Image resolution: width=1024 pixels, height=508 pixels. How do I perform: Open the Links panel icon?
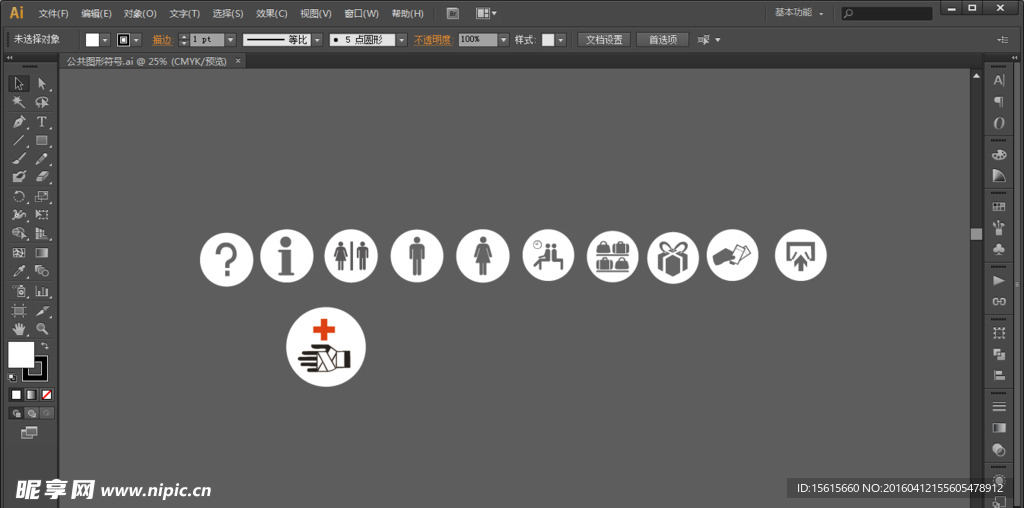click(999, 302)
